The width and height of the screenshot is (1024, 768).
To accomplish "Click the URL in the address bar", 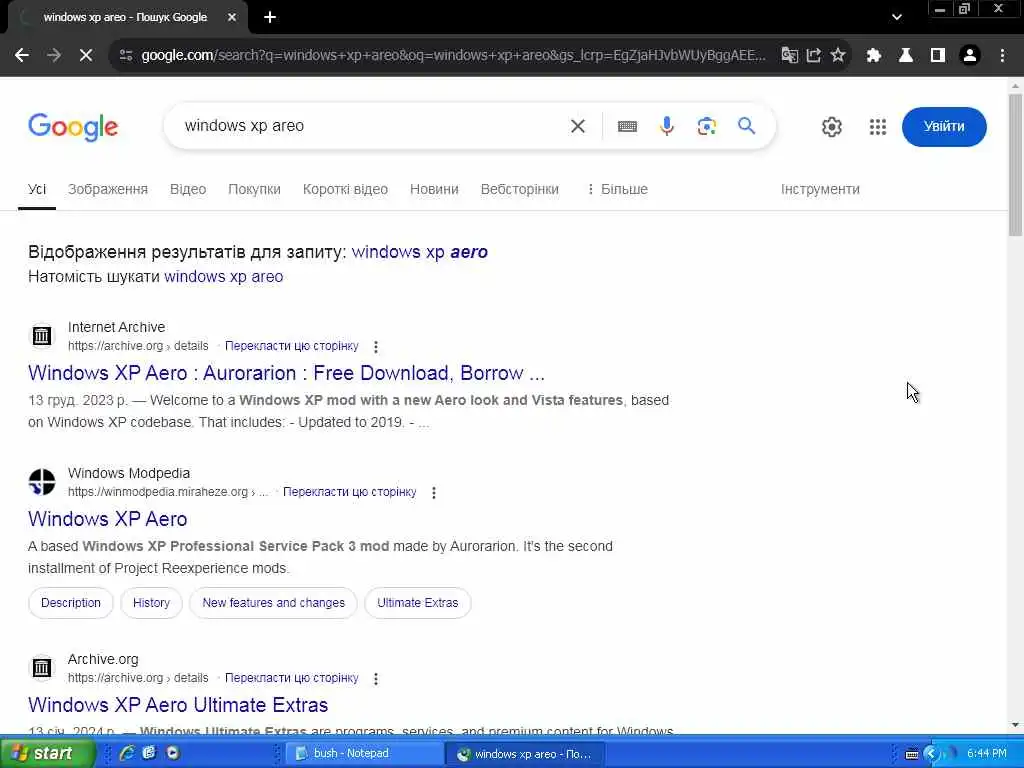I will (x=453, y=56).
